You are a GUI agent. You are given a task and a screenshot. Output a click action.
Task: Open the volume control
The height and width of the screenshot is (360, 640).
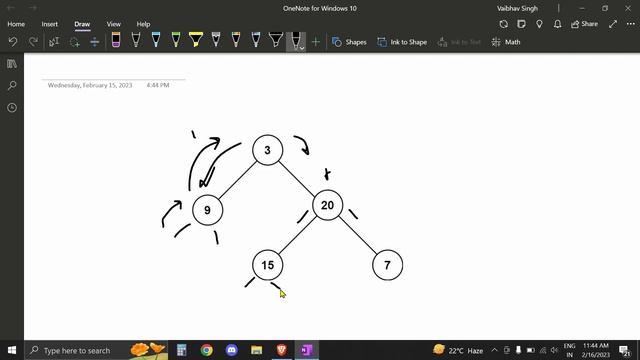(554, 350)
